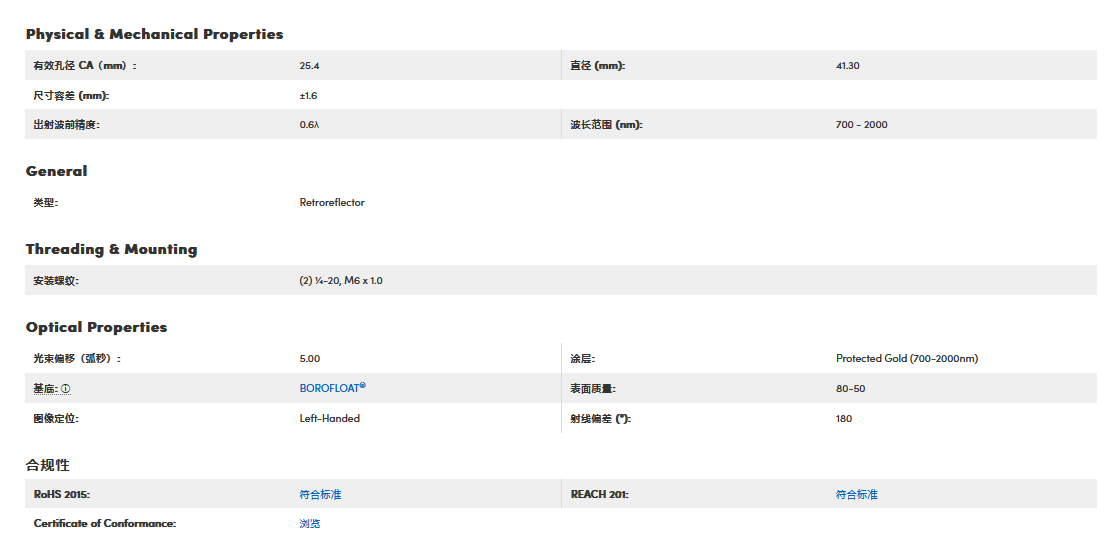The width and height of the screenshot is (1107, 558).
Task: Click 浏览 for Certificate of Conformance
Action: pos(310,523)
